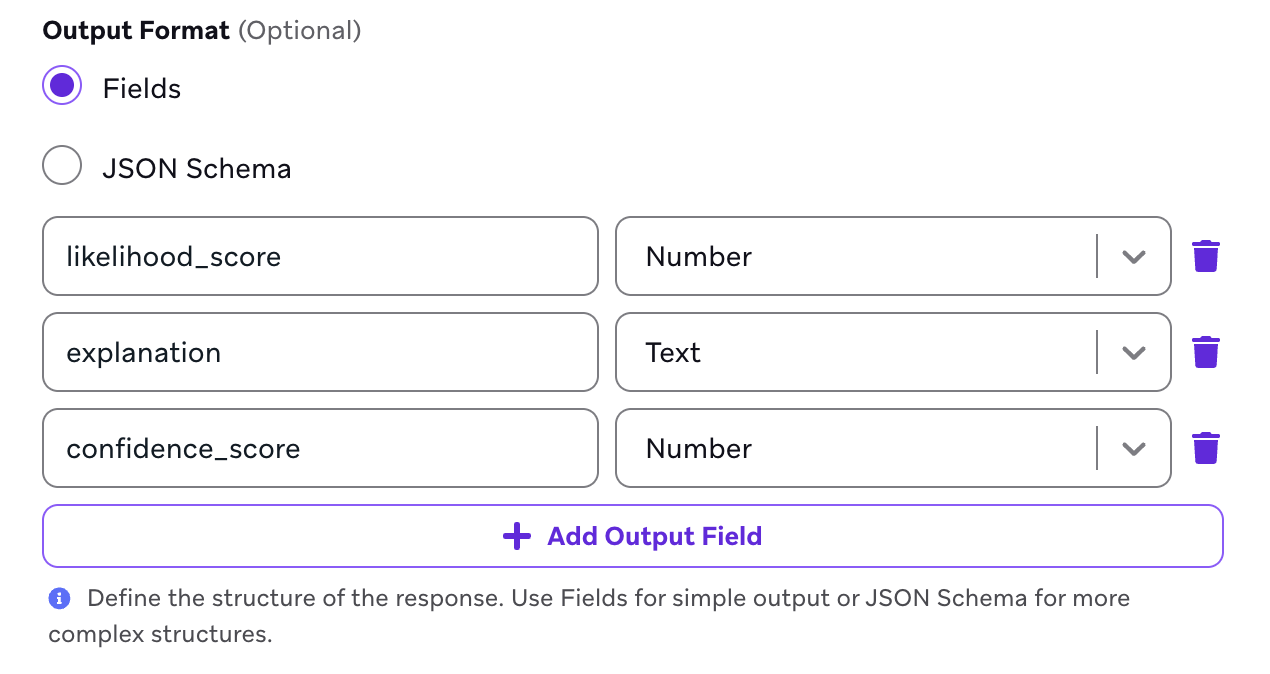Viewport: 1270px width, 674px height.
Task: Click into the explanation name field
Action: pyautogui.click(x=320, y=352)
